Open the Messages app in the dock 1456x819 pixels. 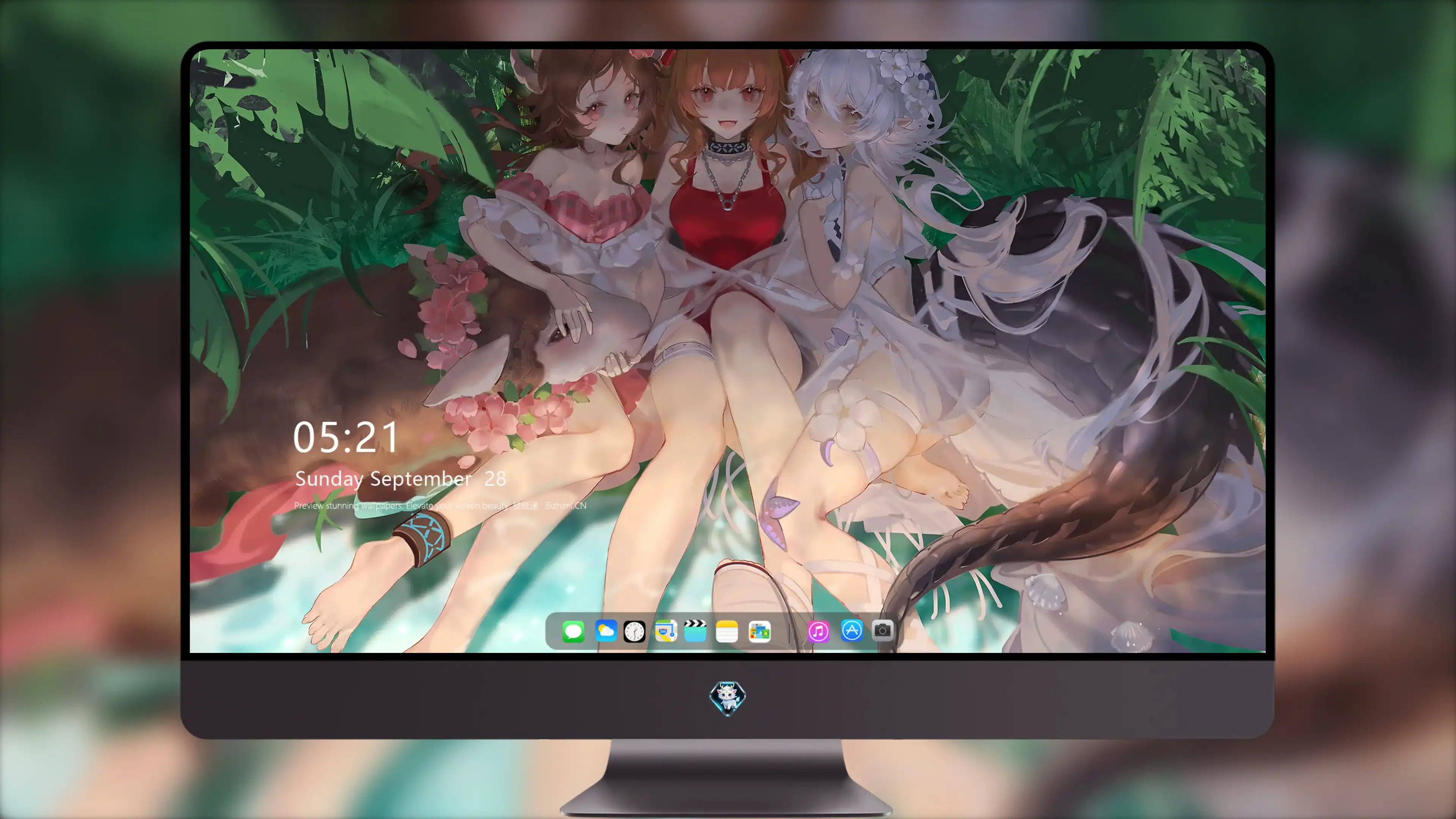click(x=573, y=631)
